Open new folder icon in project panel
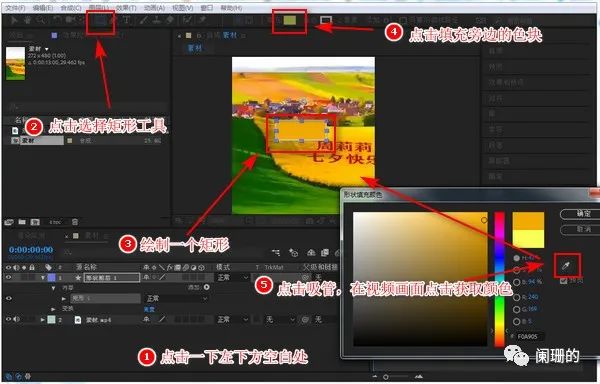 (x=22, y=222)
